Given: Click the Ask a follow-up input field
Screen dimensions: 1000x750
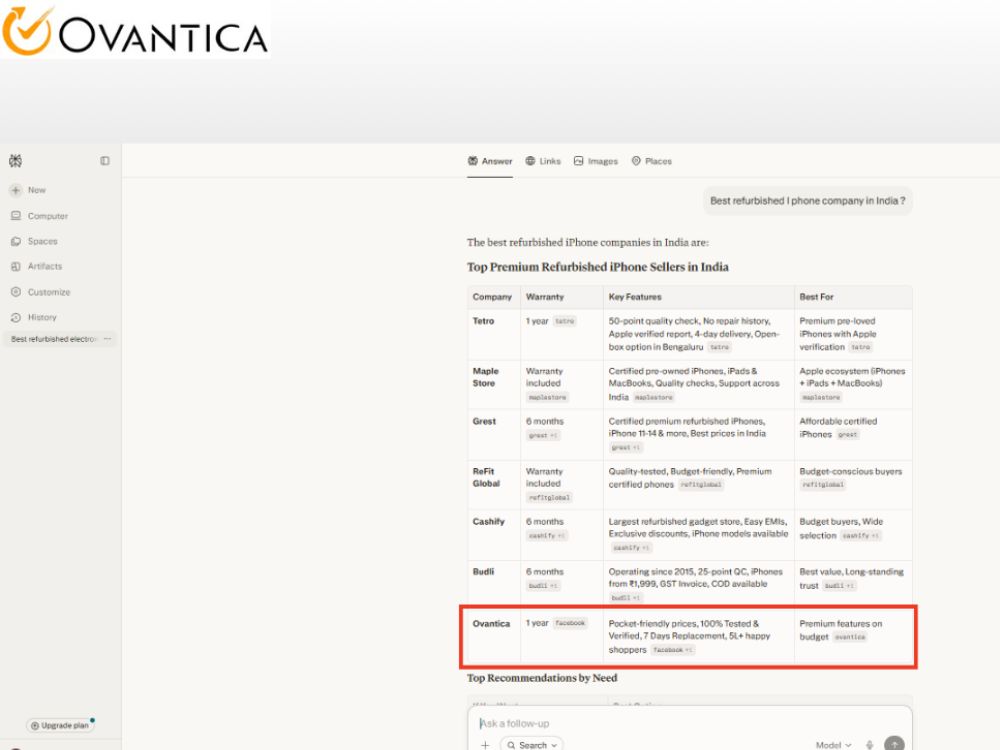Looking at the screenshot, I should (x=689, y=723).
